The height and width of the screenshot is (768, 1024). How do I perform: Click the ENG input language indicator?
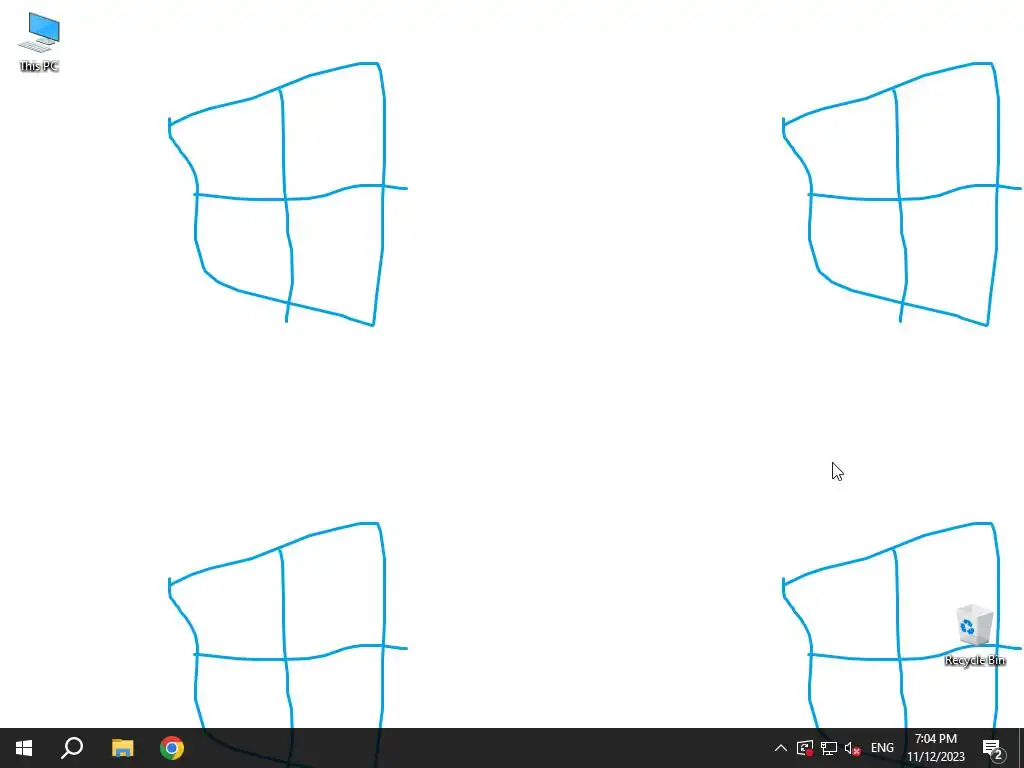(882, 748)
